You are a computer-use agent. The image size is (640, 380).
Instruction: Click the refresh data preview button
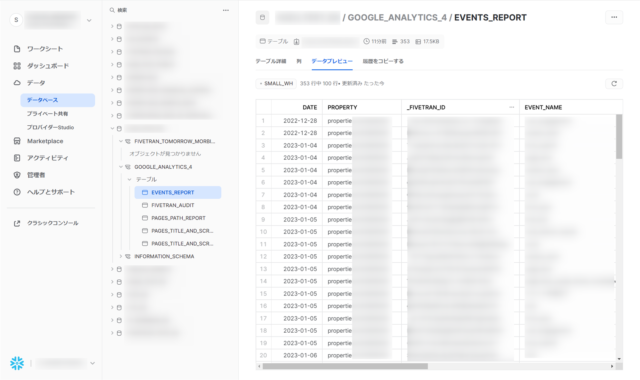(614, 84)
